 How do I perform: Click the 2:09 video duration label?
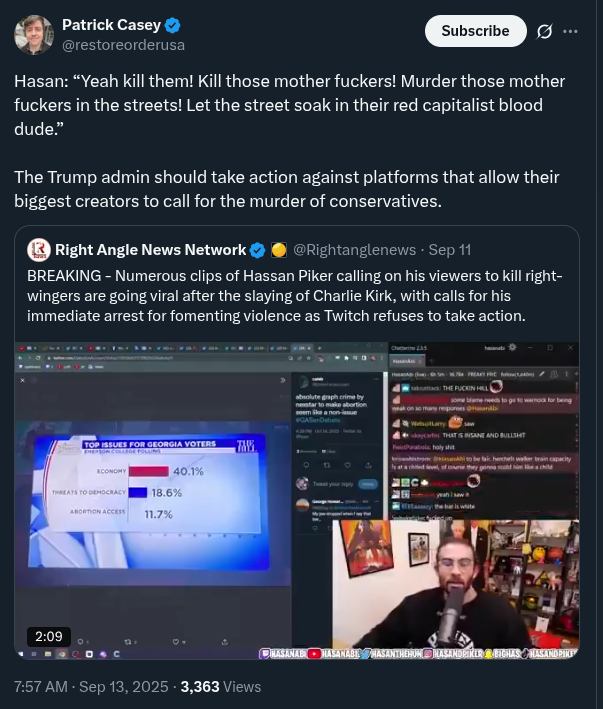point(49,637)
